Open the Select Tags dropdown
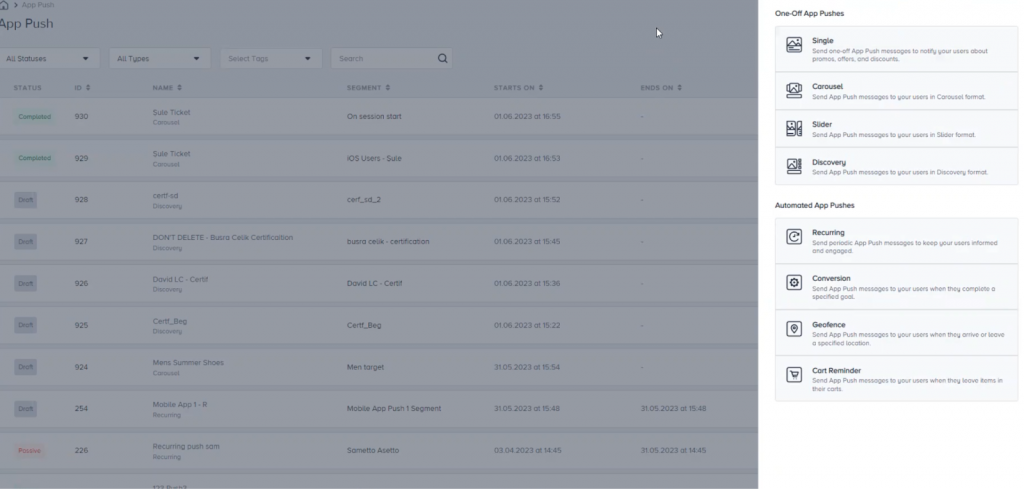Viewport: 1024px width, 489px height. click(271, 59)
